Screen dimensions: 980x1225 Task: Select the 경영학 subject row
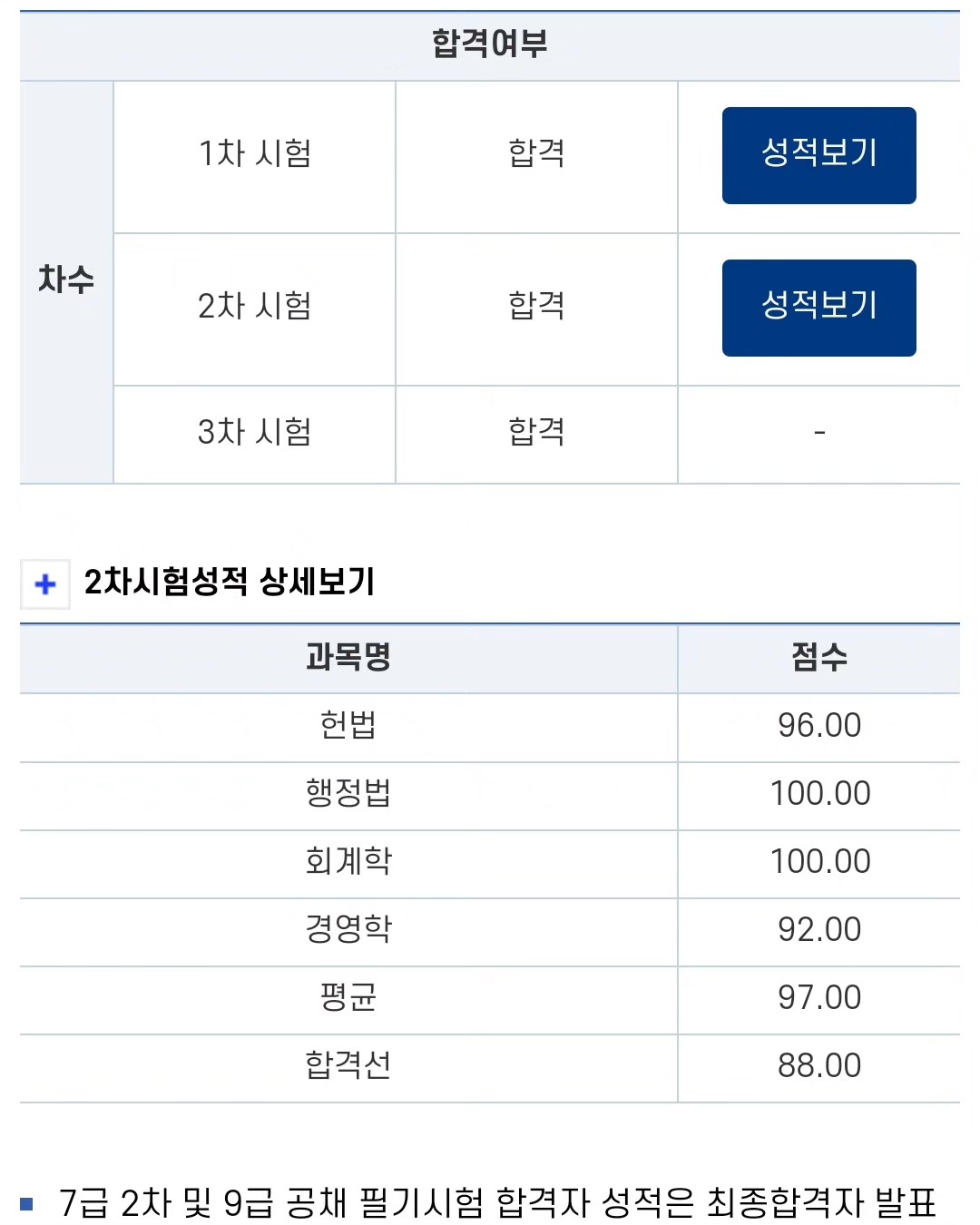click(348, 930)
